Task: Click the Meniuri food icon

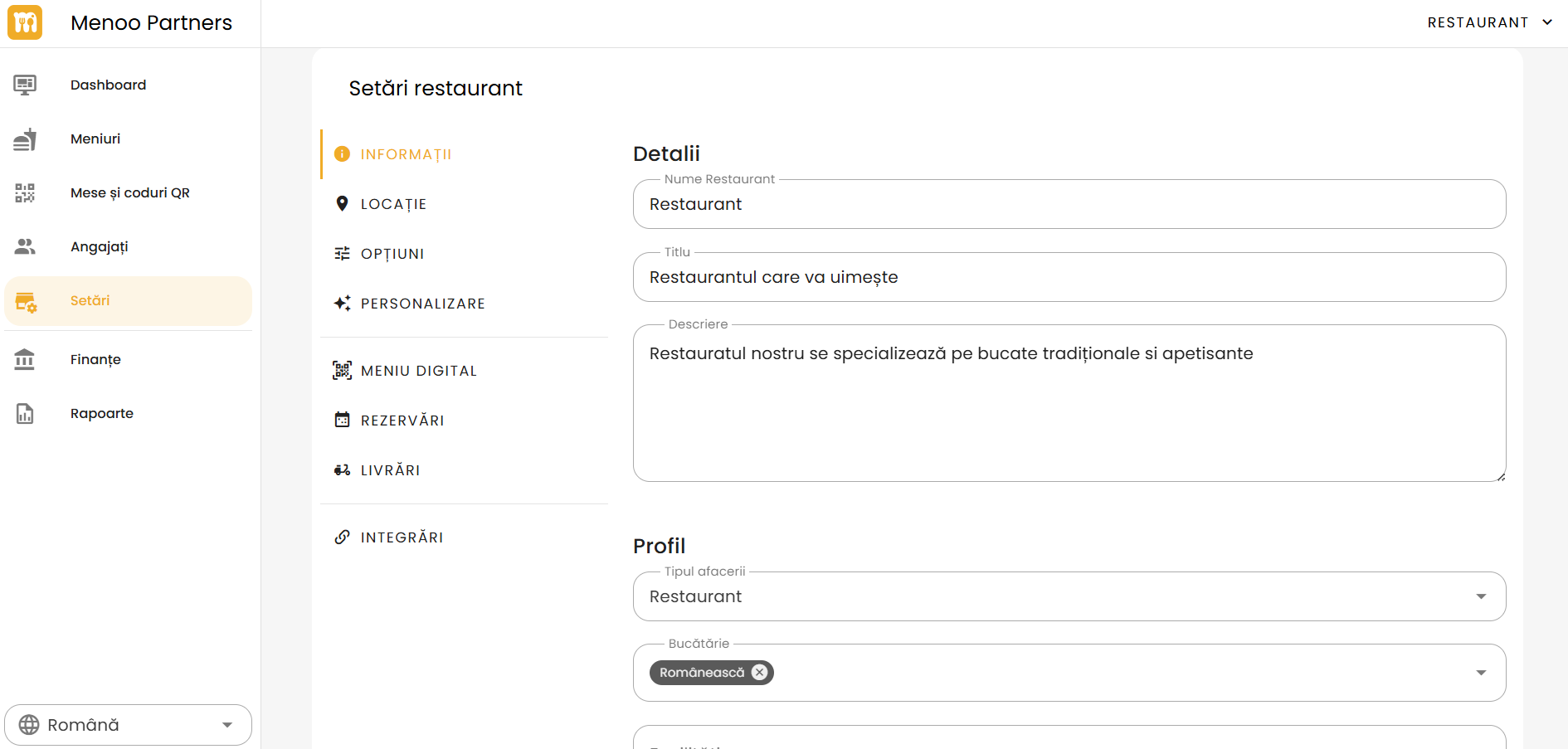Action: (25, 139)
